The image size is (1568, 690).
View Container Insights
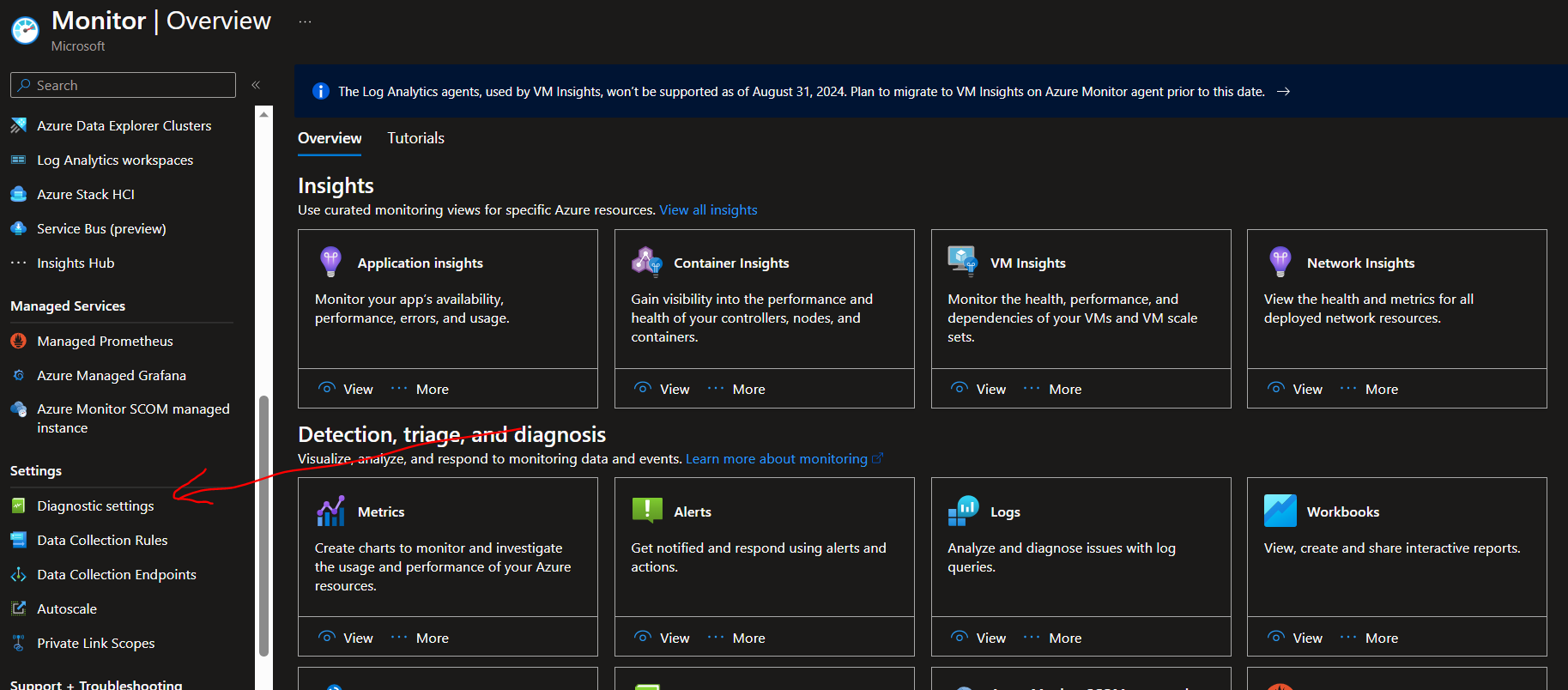[x=663, y=389]
